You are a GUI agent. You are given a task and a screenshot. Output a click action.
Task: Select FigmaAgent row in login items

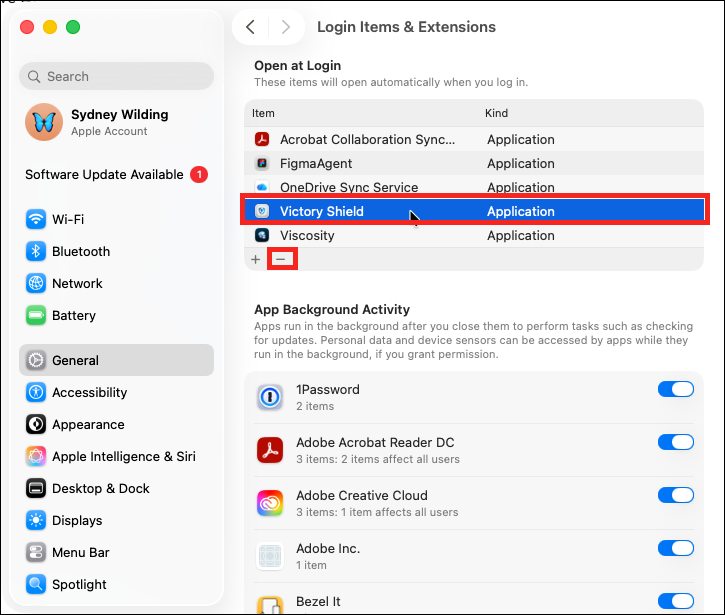point(474,163)
